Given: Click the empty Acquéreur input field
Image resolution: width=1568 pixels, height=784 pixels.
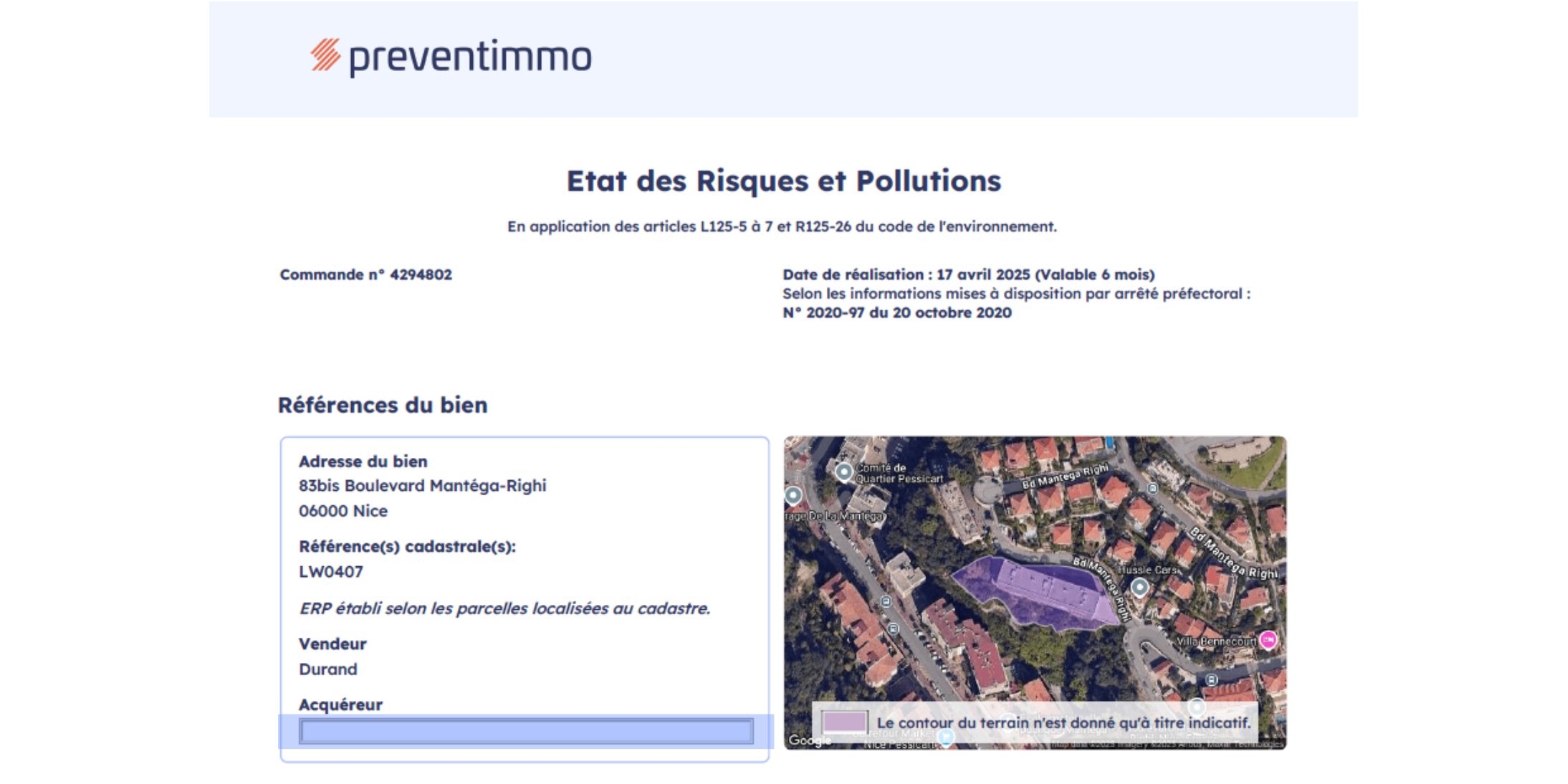Looking at the screenshot, I should click(x=527, y=731).
